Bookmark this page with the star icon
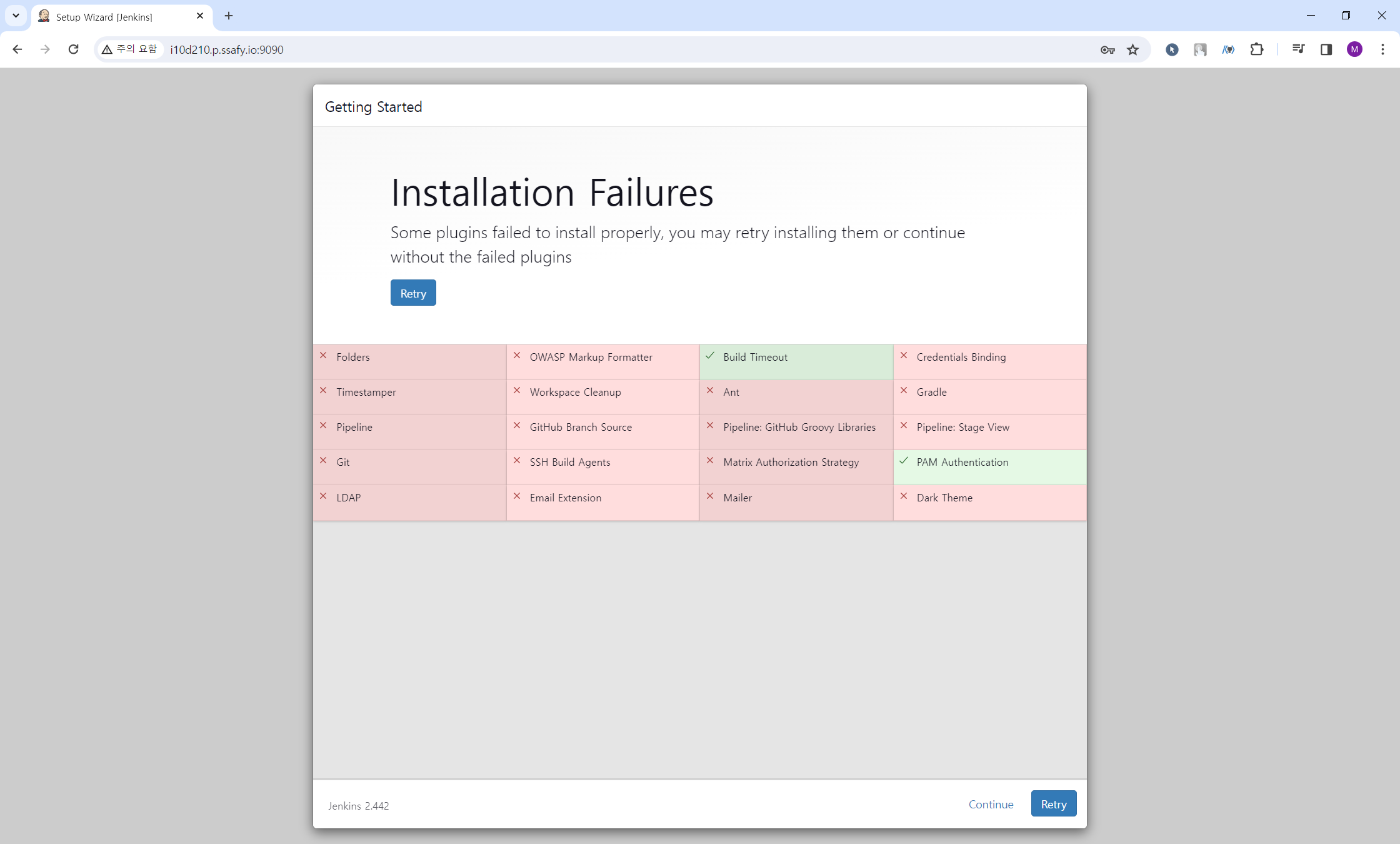 [1132, 49]
